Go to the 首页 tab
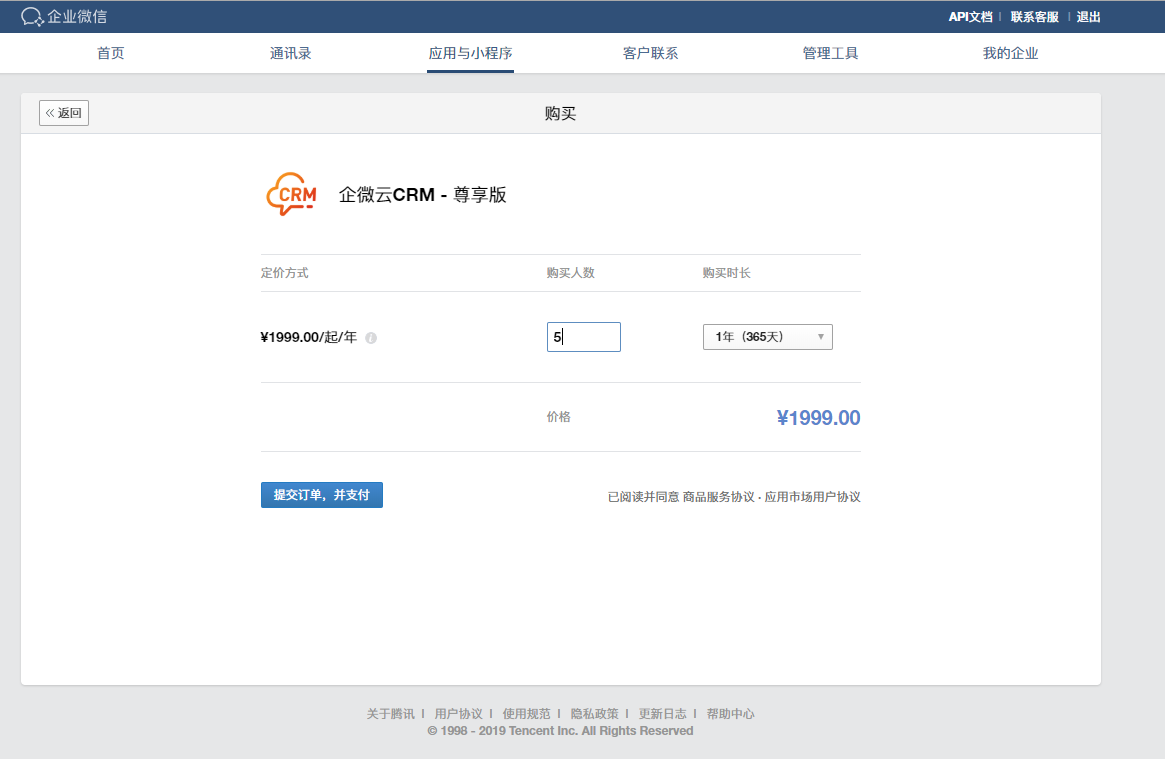Image resolution: width=1165 pixels, height=759 pixels. coord(111,53)
